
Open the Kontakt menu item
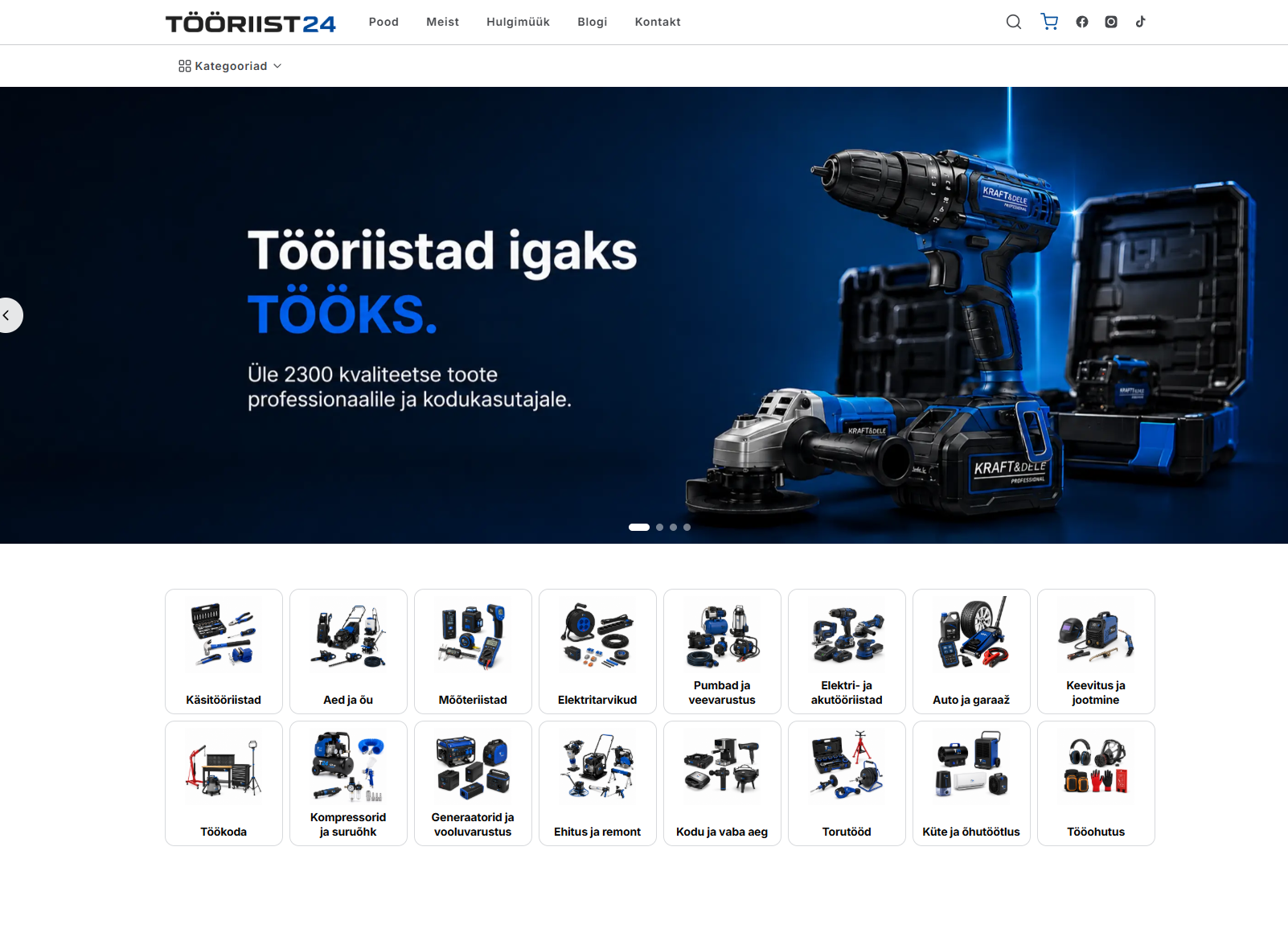(658, 22)
